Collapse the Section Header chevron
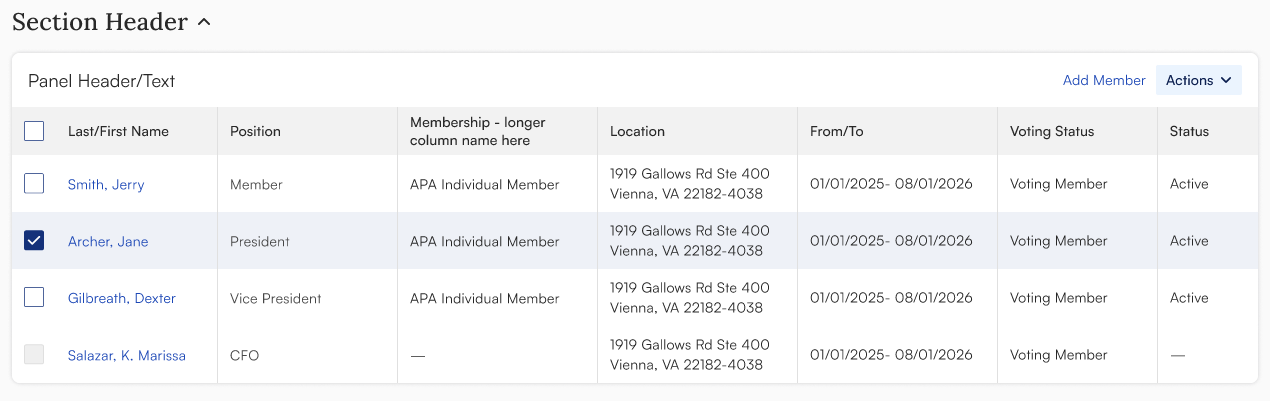This screenshot has height=401, width=1270. [x=204, y=22]
